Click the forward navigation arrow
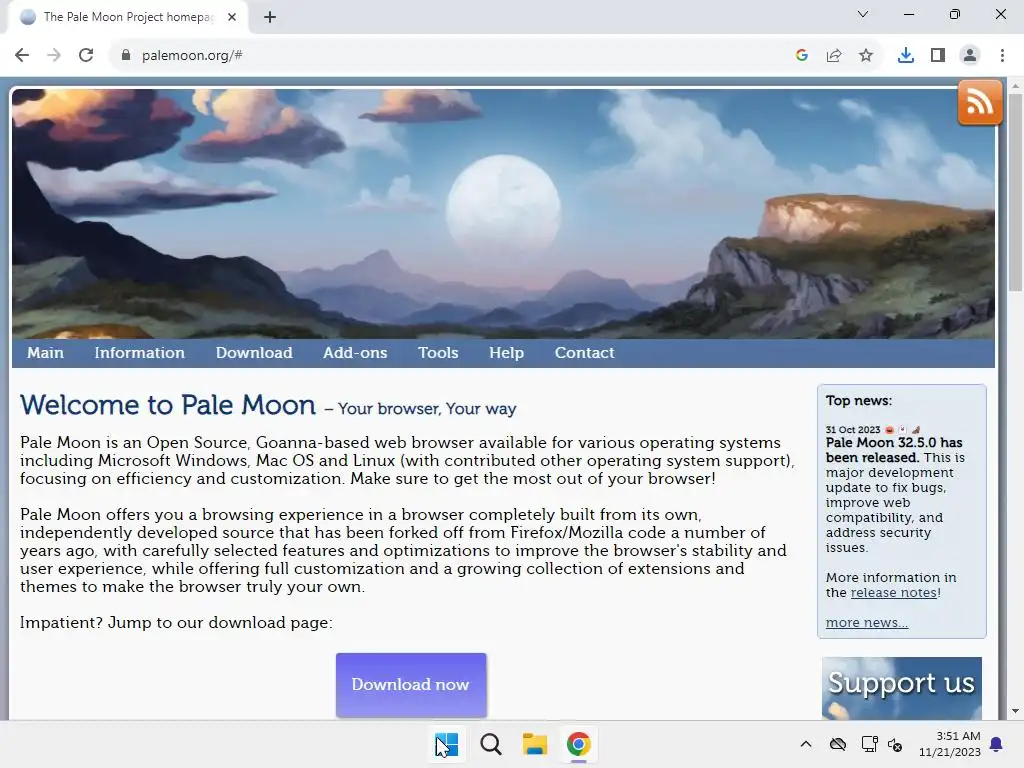 (x=54, y=56)
